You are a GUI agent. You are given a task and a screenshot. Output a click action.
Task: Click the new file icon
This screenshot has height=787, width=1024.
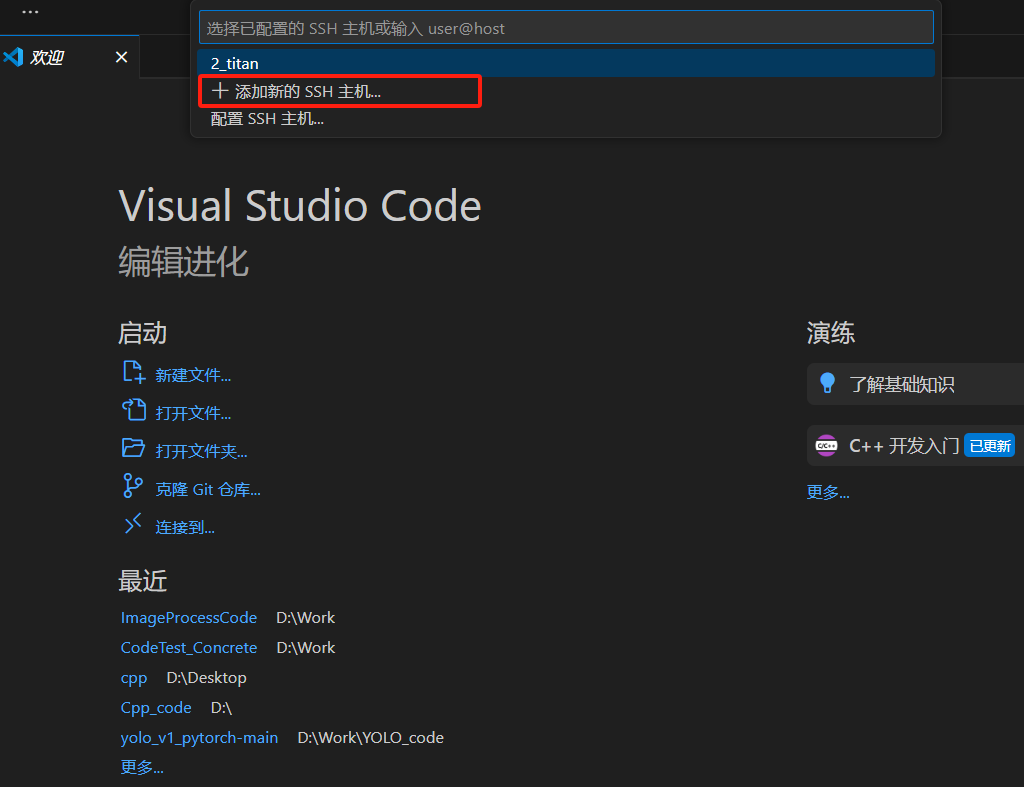(x=134, y=372)
